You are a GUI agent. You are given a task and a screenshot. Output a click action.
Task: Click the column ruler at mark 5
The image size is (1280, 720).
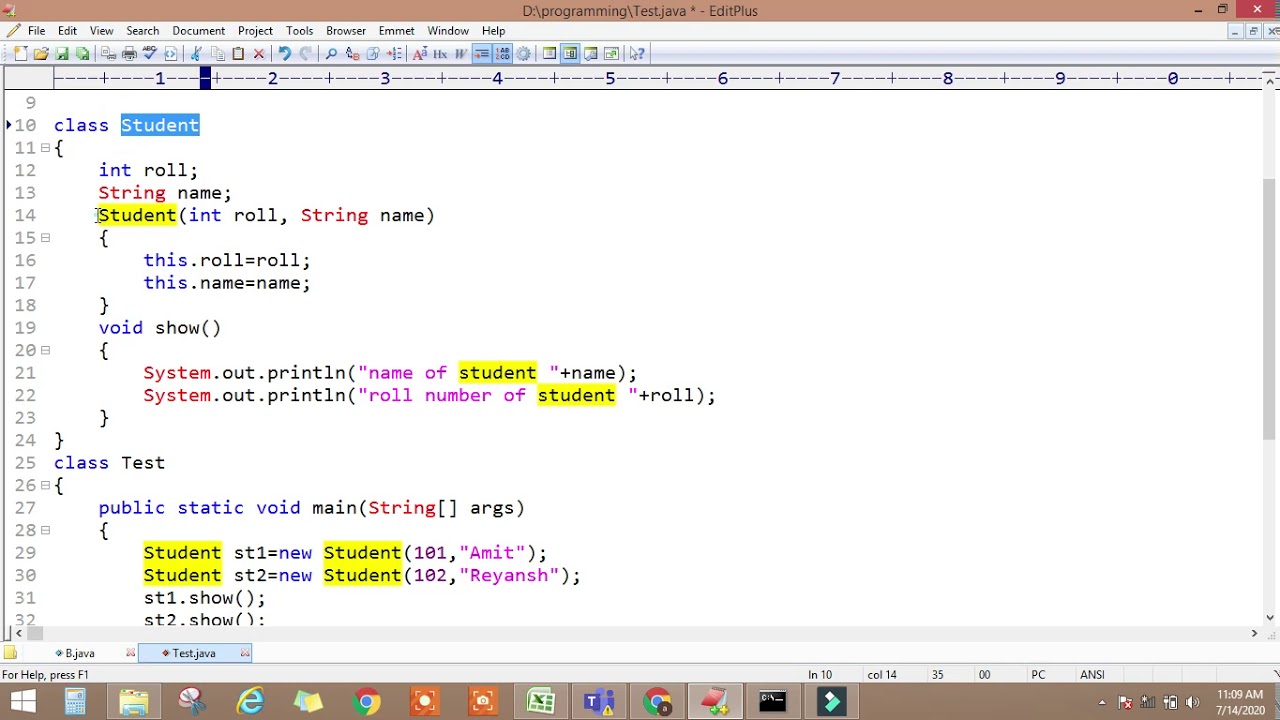tap(610, 78)
